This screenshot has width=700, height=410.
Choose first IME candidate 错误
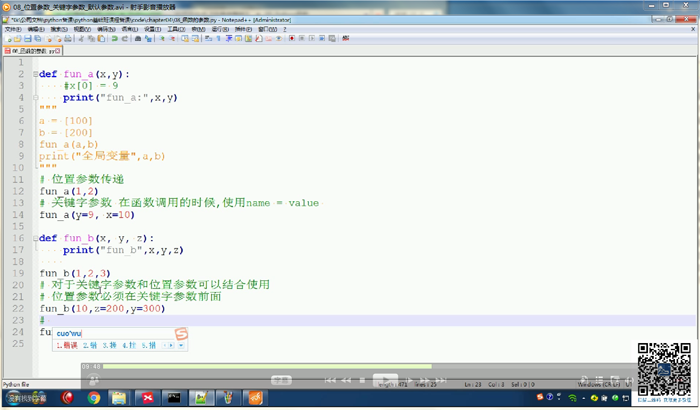(x=67, y=345)
